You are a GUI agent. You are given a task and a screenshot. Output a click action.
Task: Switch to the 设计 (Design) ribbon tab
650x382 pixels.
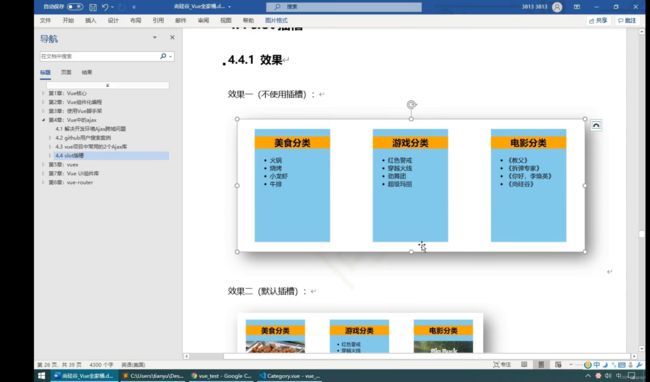(x=113, y=20)
